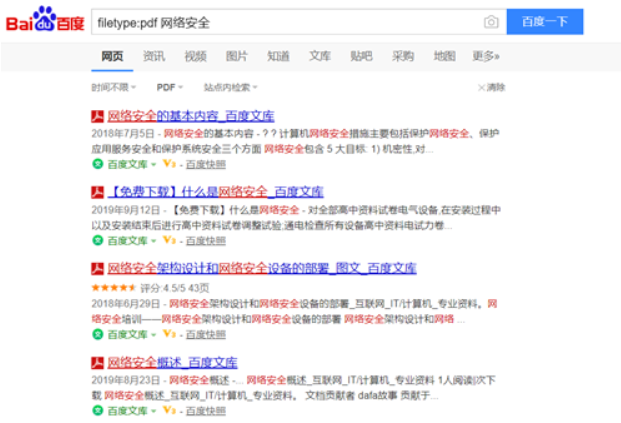This screenshot has height=423, width=621.
Task: Click PDF icon beside 网络安全架构设计 result
Action: click(97, 268)
